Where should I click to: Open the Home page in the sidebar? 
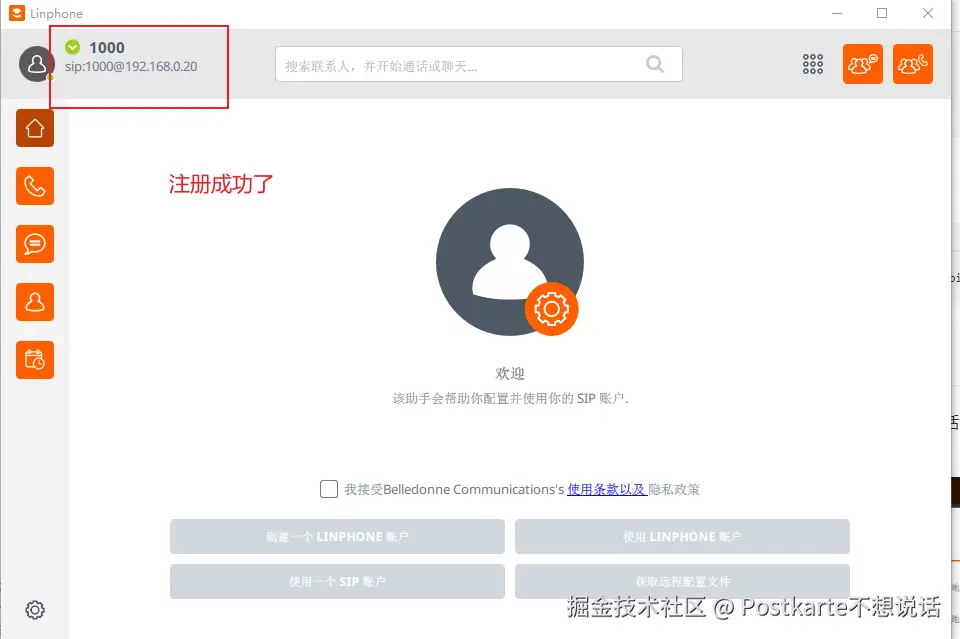[x=35, y=128]
